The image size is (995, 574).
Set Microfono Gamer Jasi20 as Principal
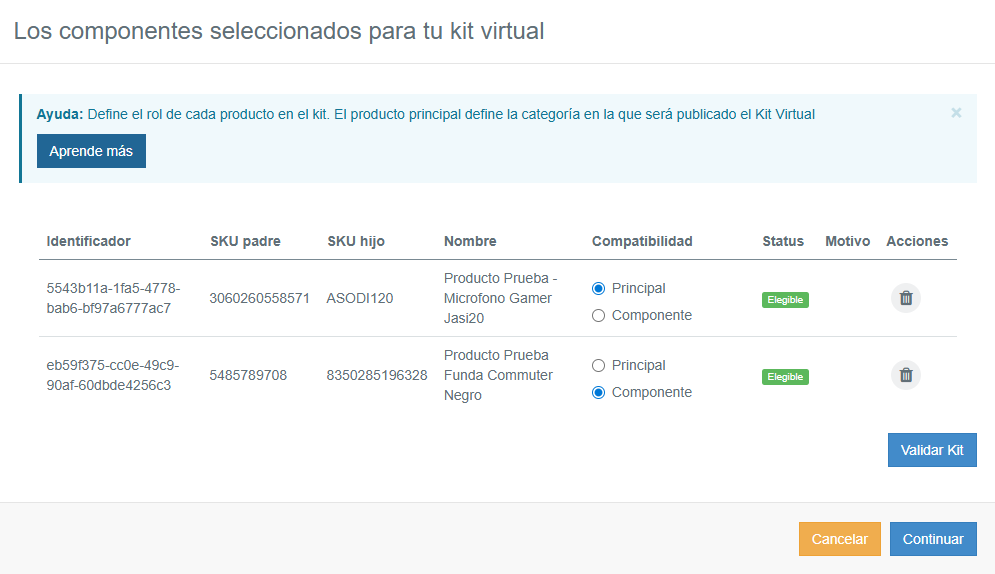[599, 288]
